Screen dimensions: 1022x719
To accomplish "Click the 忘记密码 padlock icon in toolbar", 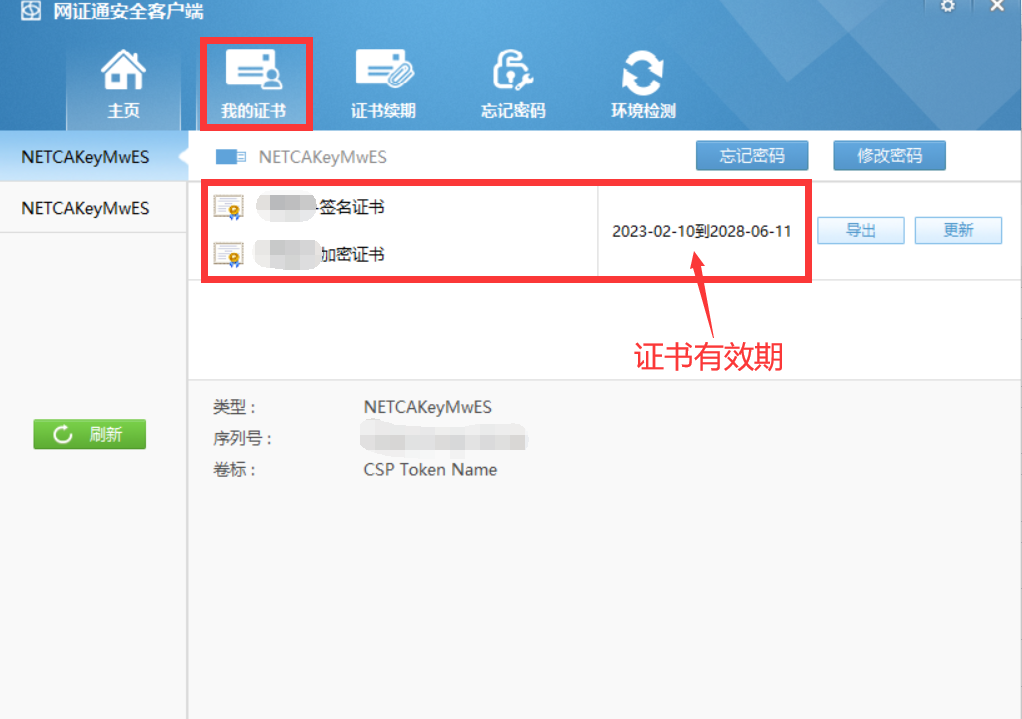I will click(x=513, y=70).
